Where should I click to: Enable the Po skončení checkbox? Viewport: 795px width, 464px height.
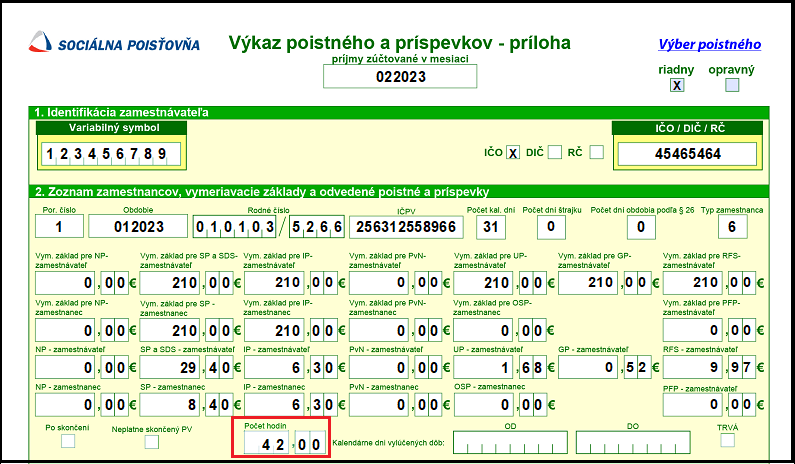[x=68, y=441]
